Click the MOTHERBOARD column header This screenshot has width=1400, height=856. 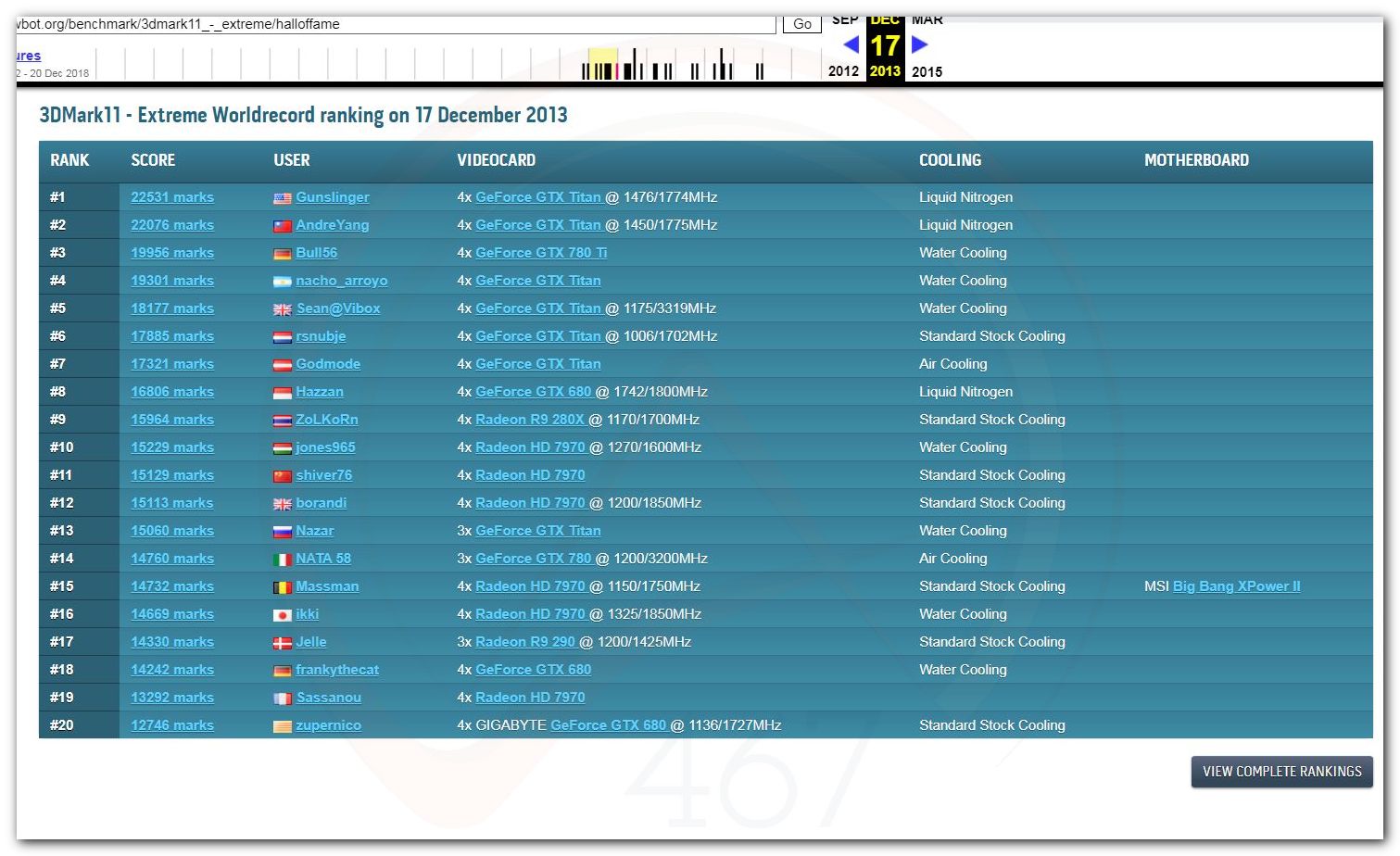point(1196,160)
